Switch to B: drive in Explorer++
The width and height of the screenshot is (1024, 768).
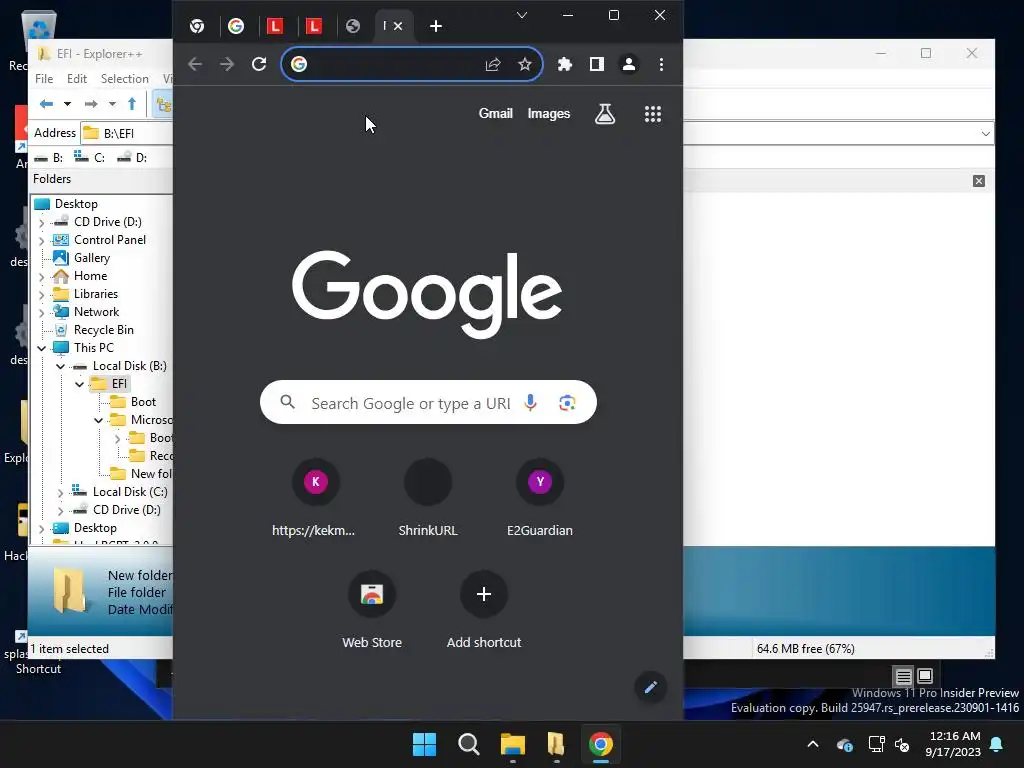pos(49,157)
